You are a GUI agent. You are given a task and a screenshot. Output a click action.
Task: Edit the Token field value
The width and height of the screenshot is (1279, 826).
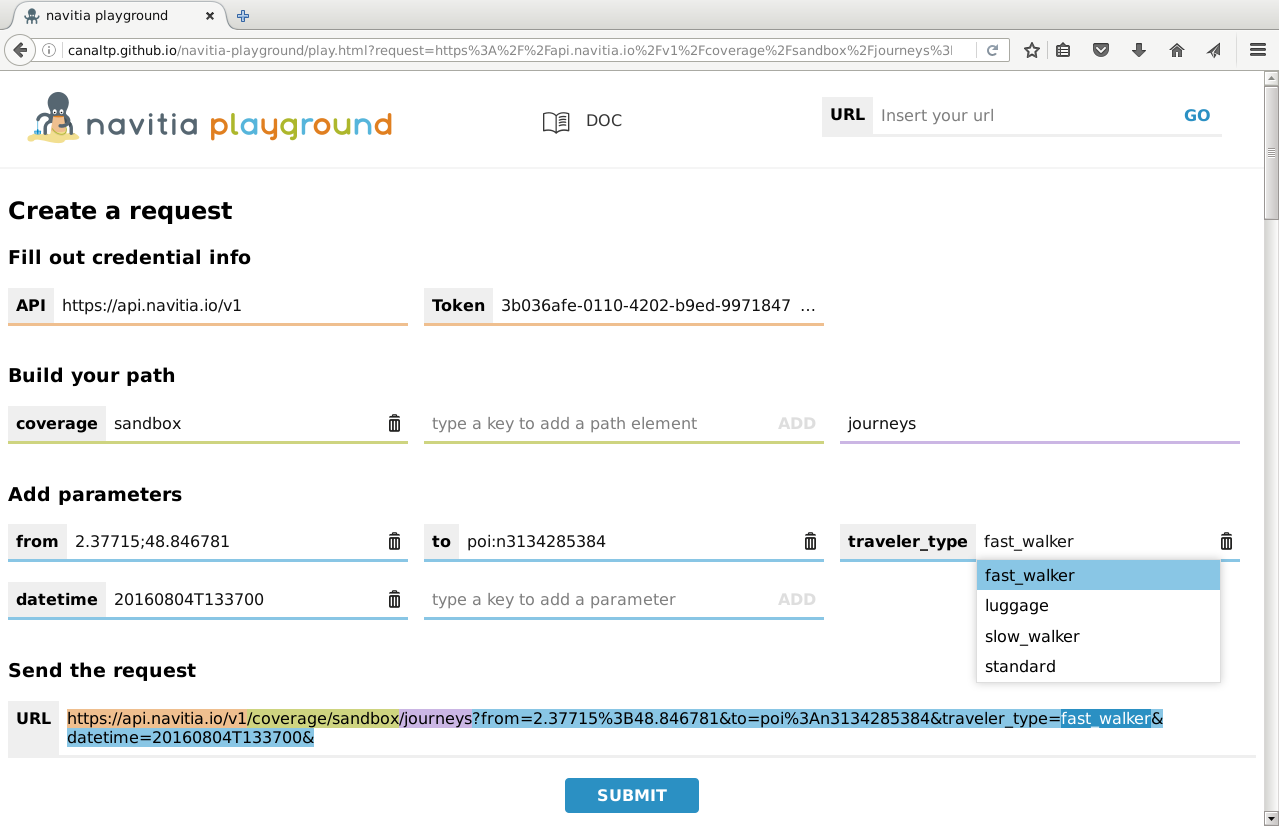point(657,305)
